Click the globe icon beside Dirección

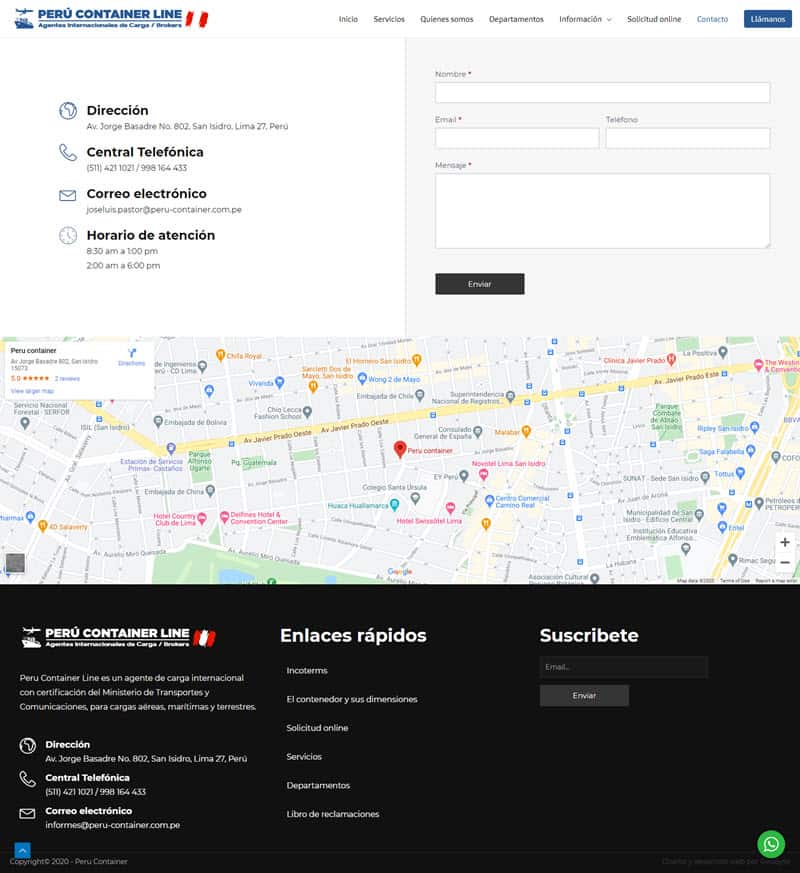click(x=68, y=111)
